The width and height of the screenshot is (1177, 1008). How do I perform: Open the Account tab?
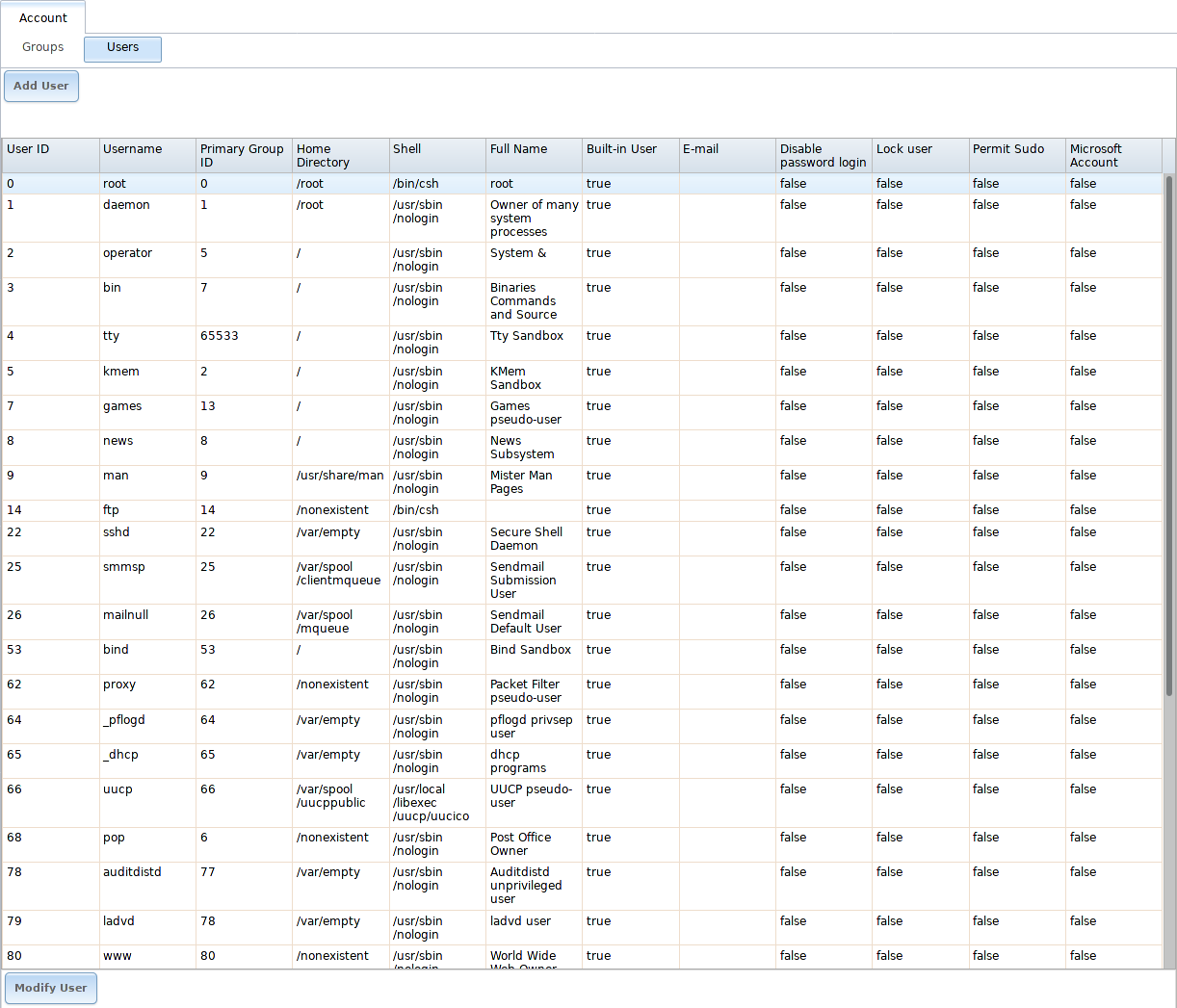click(x=43, y=18)
